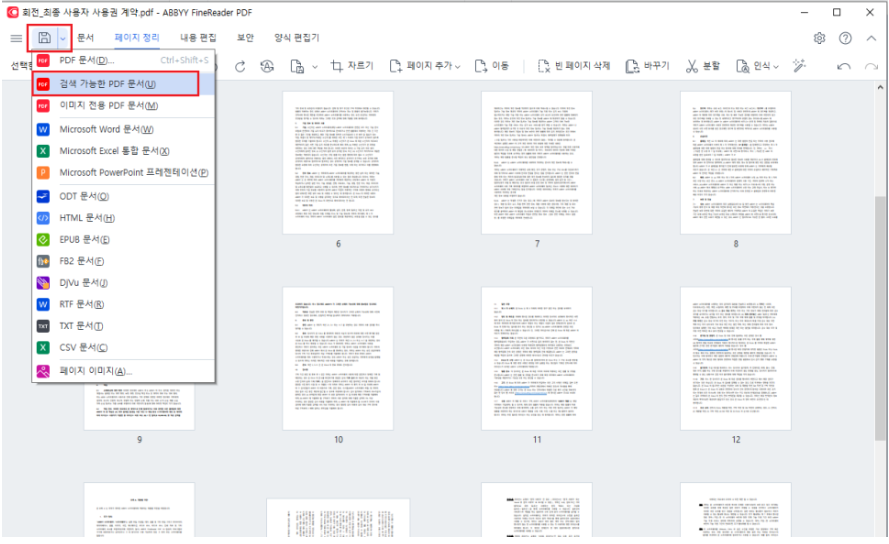Expand the Save dropdown arrow
889x544 pixels.
point(63,39)
